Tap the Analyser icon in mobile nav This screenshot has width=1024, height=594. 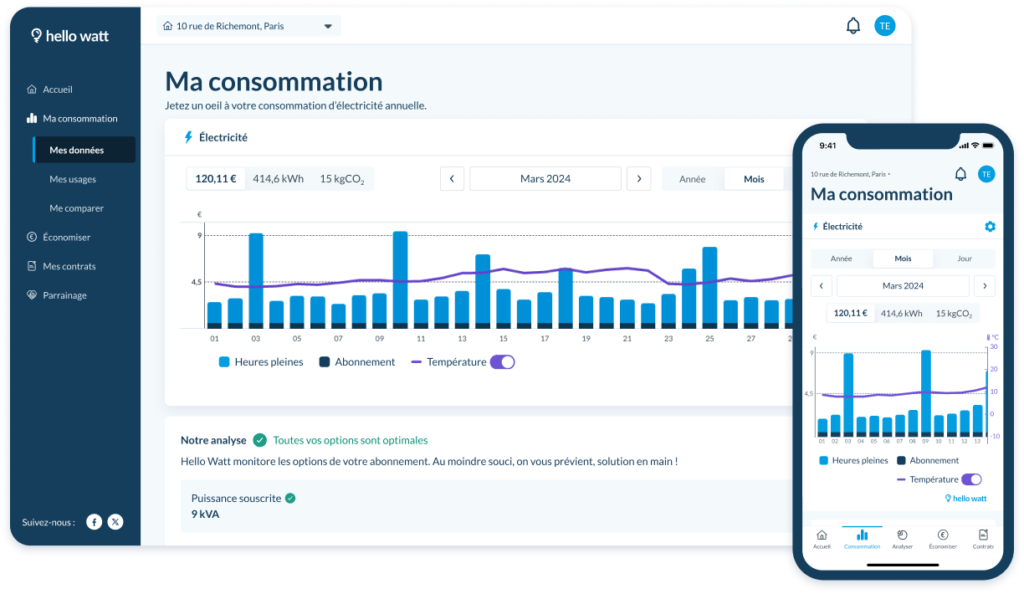pos(902,536)
